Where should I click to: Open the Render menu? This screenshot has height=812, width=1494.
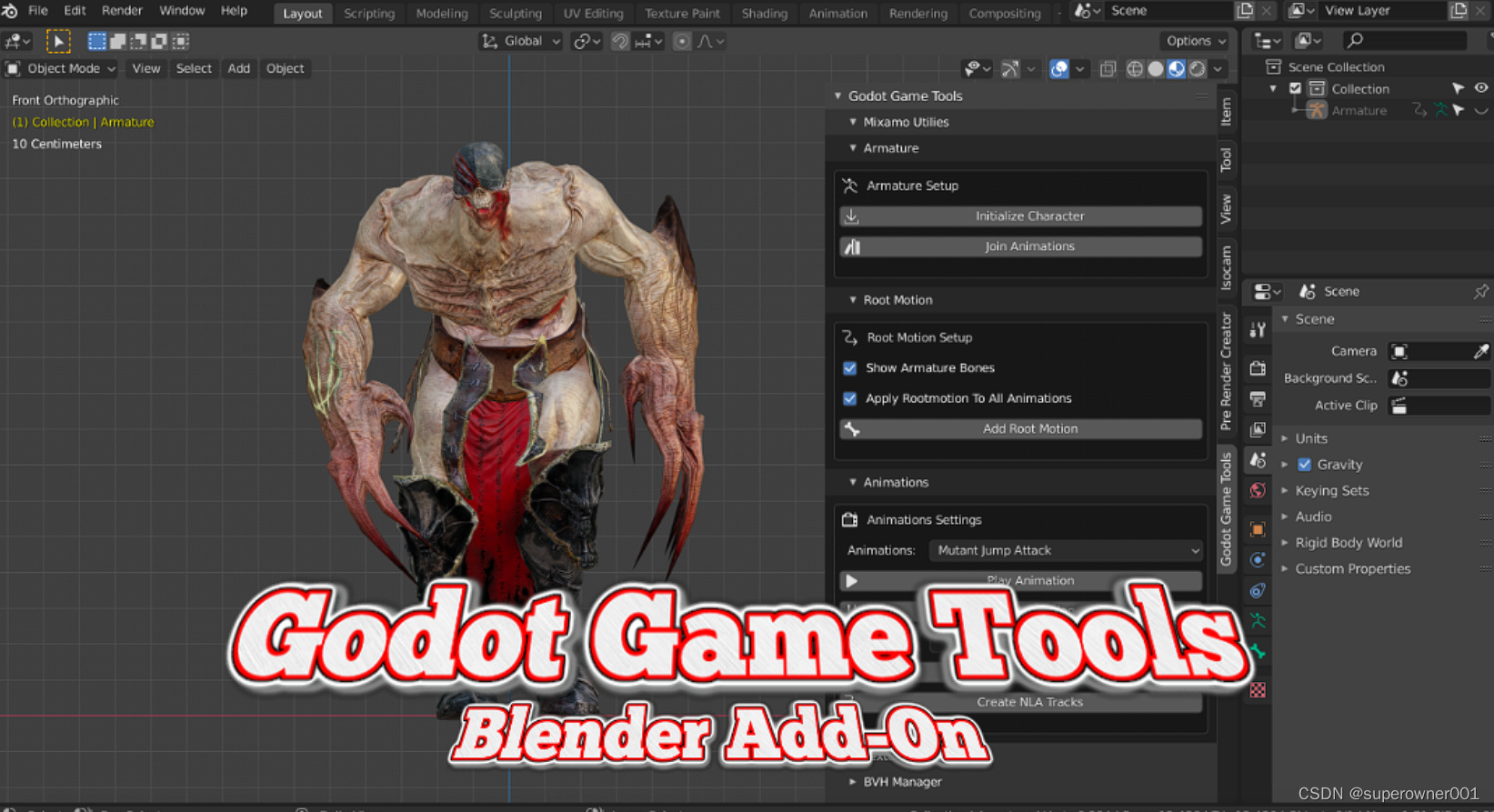point(122,11)
